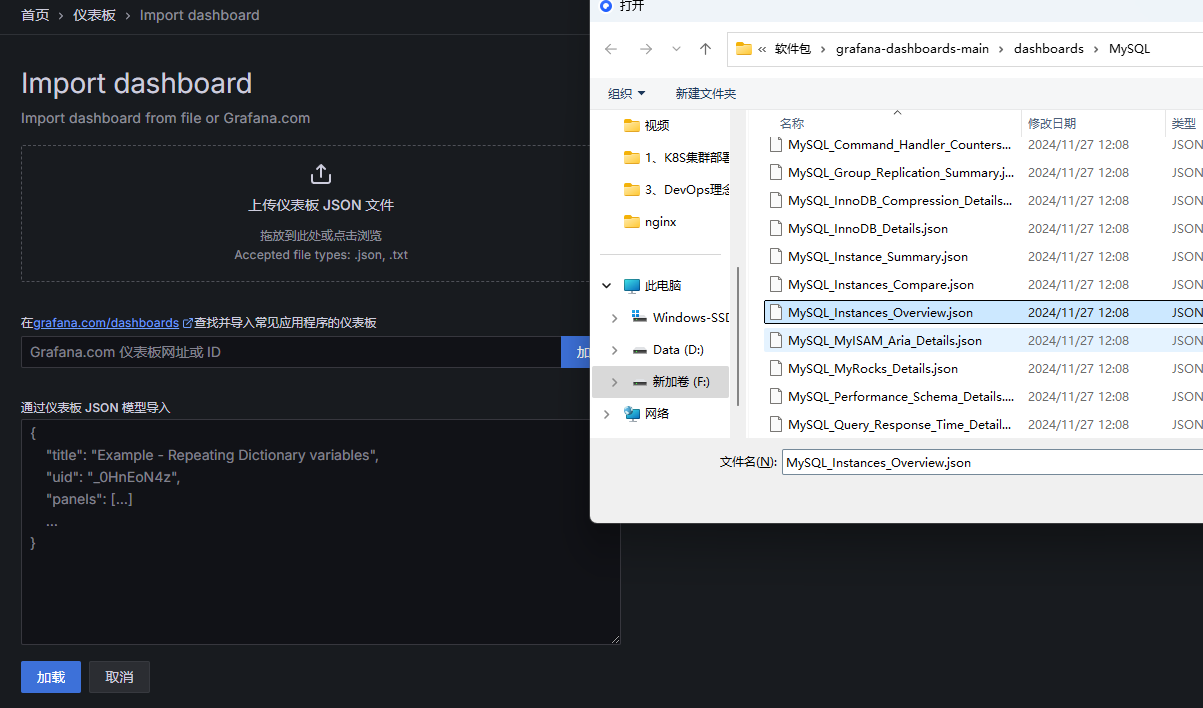The image size is (1203, 708).
Task: Sort files by the 类型 column header
Action: 1185,123
